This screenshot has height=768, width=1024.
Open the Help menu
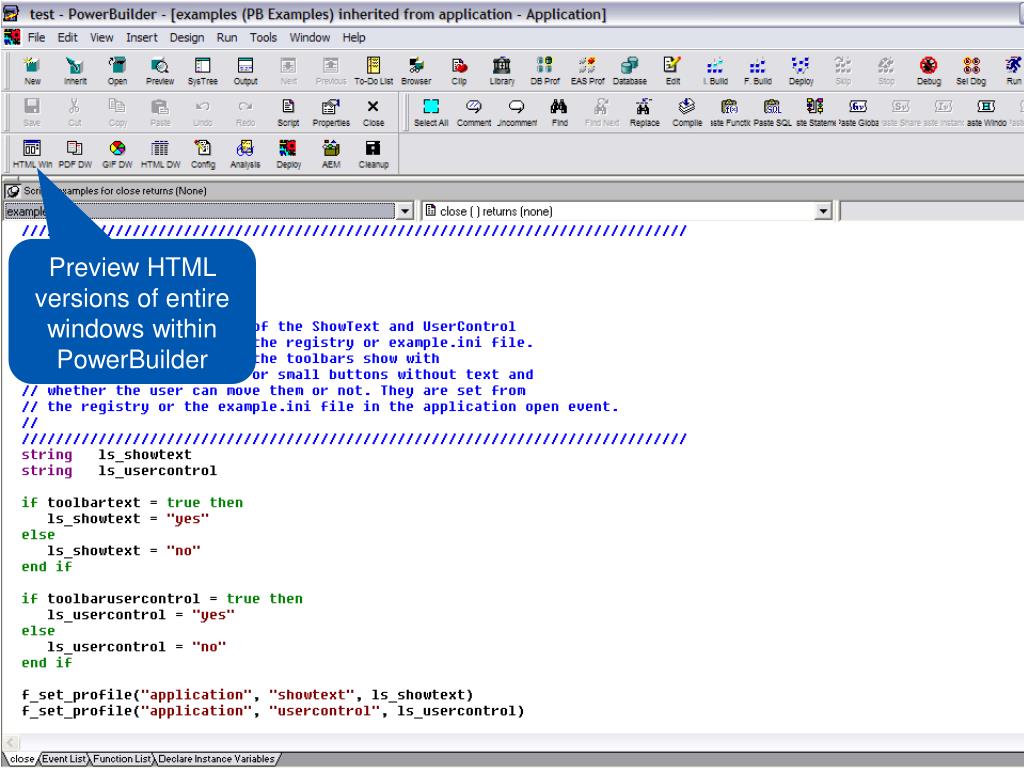pos(354,37)
